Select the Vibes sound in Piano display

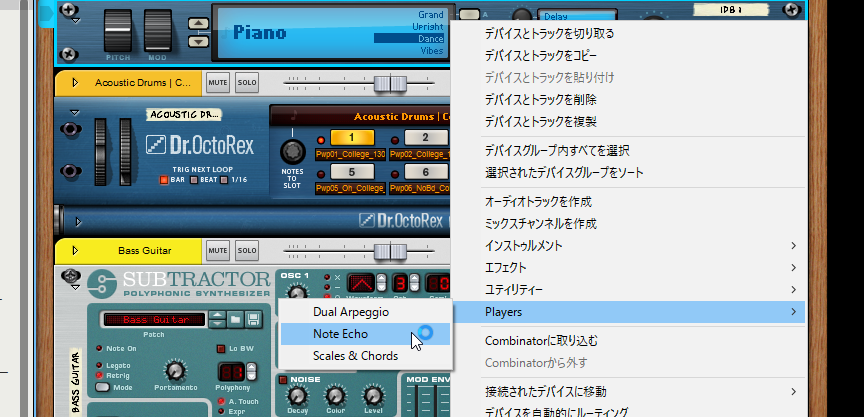[x=431, y=51]
